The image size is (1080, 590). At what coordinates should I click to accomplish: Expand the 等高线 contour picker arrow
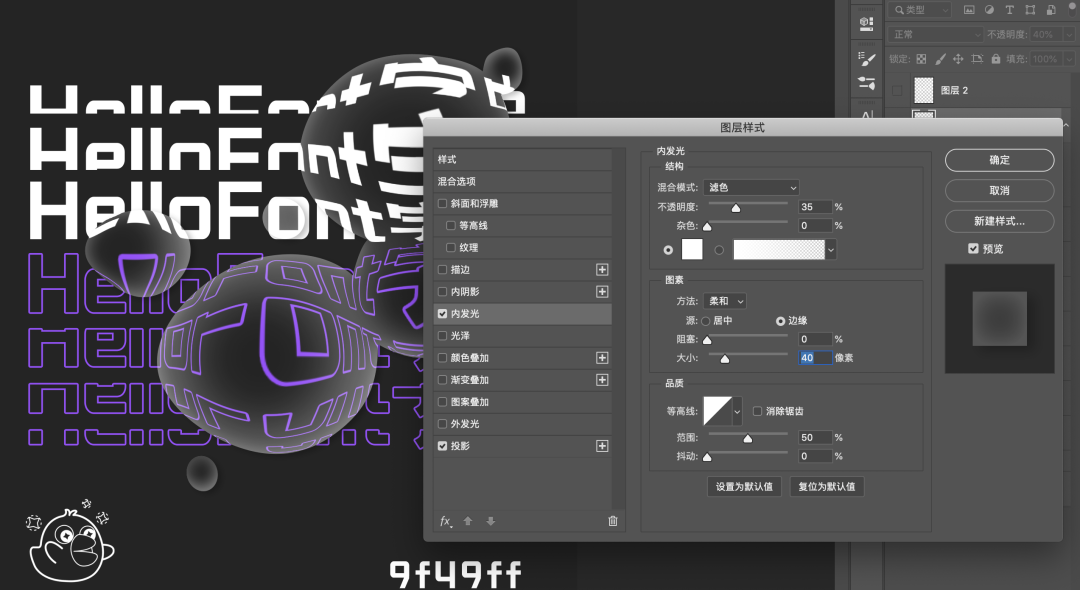coord(738,411)
